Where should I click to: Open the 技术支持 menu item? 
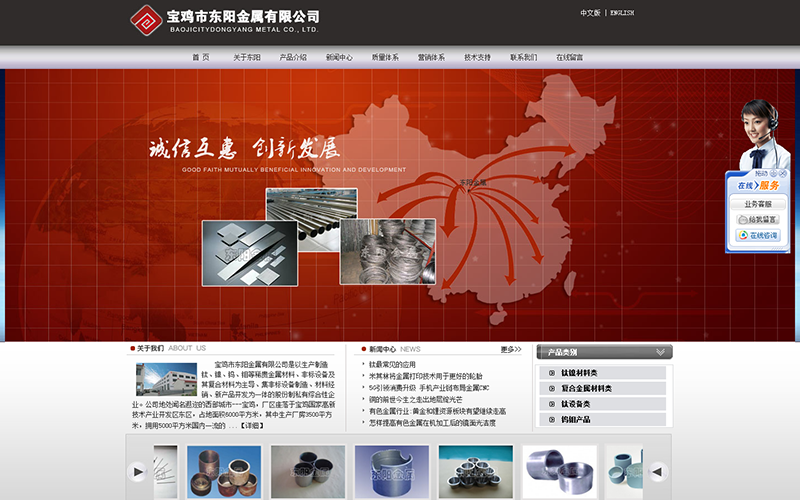tap(478, 57)
